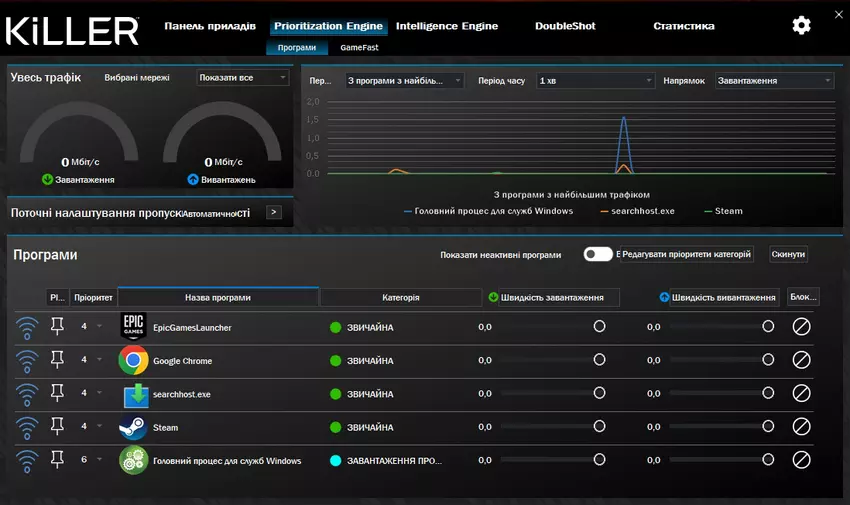Toggle Показати неактивні програми switch
This screenshot has height=505, width=850.
[x=598, y=254]
